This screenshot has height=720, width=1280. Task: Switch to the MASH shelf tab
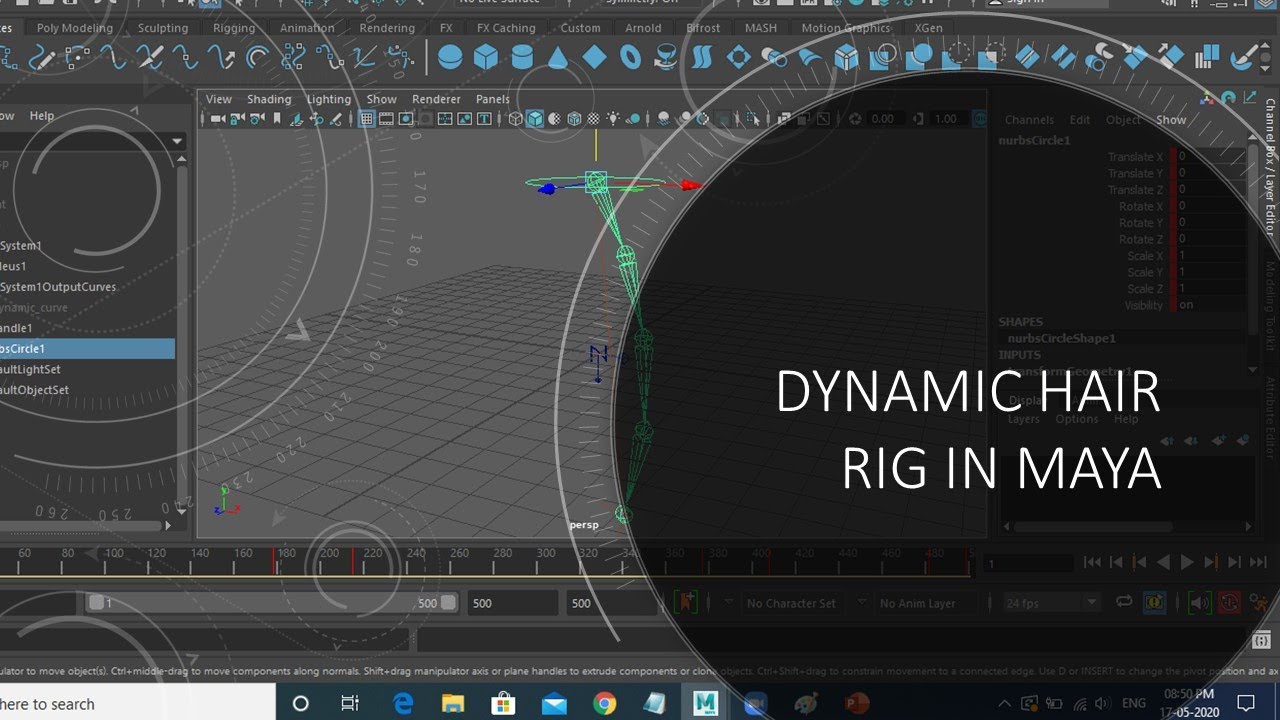point(761,28)
